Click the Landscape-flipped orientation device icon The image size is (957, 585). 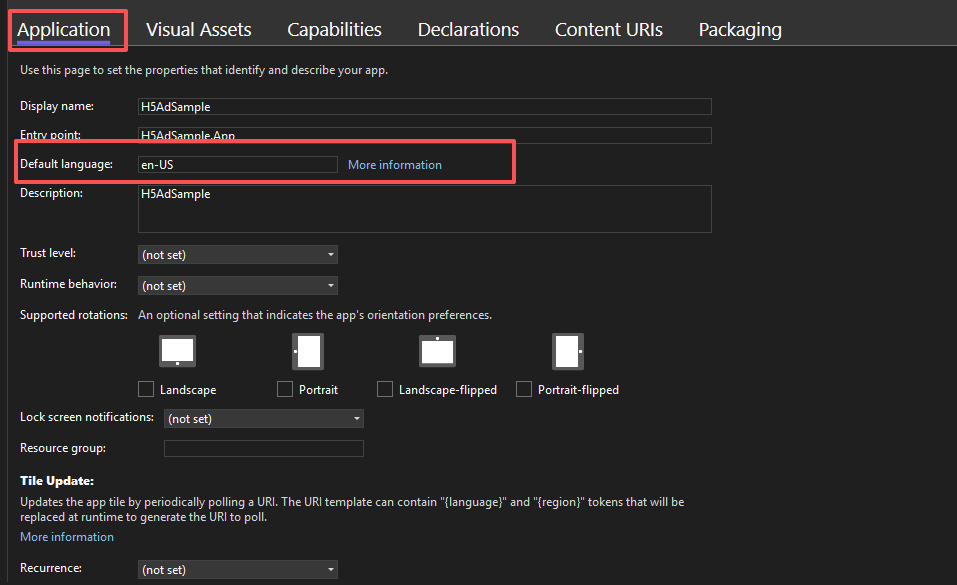(x=437, y=352)
